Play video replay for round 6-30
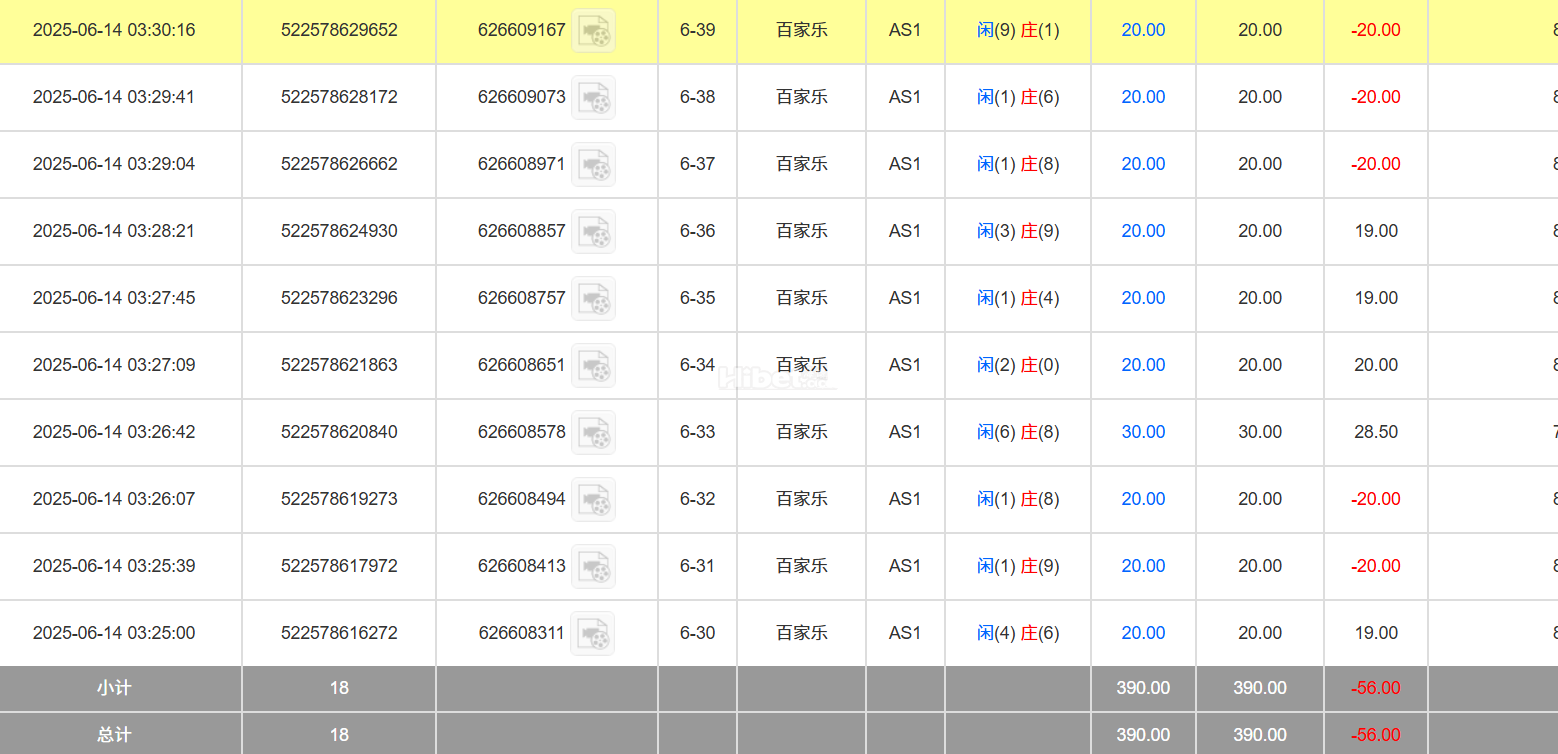 point(593,634)
